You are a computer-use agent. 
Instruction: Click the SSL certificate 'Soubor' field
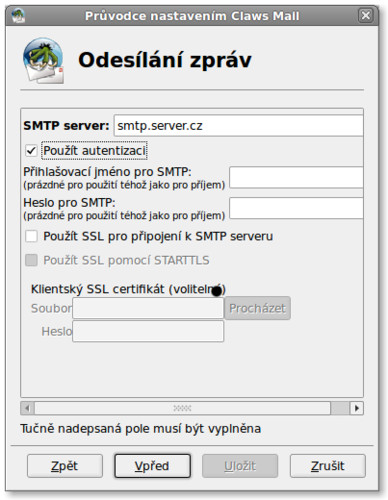pyautogui.click(x=148, y=308)
